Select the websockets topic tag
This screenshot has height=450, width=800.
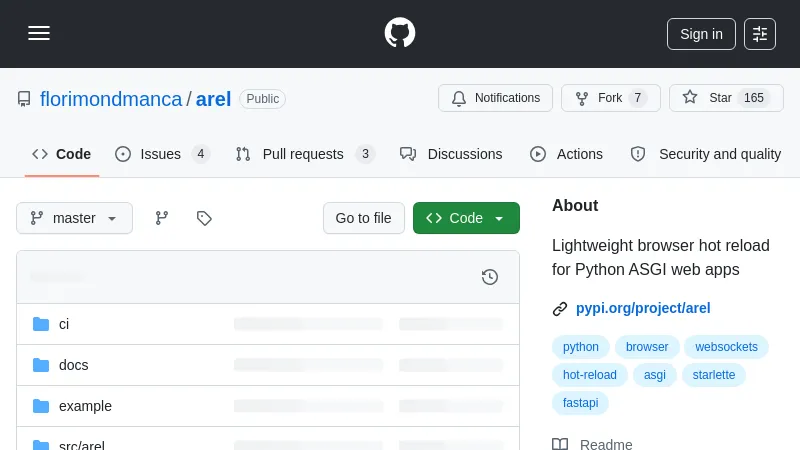(726, 347)
